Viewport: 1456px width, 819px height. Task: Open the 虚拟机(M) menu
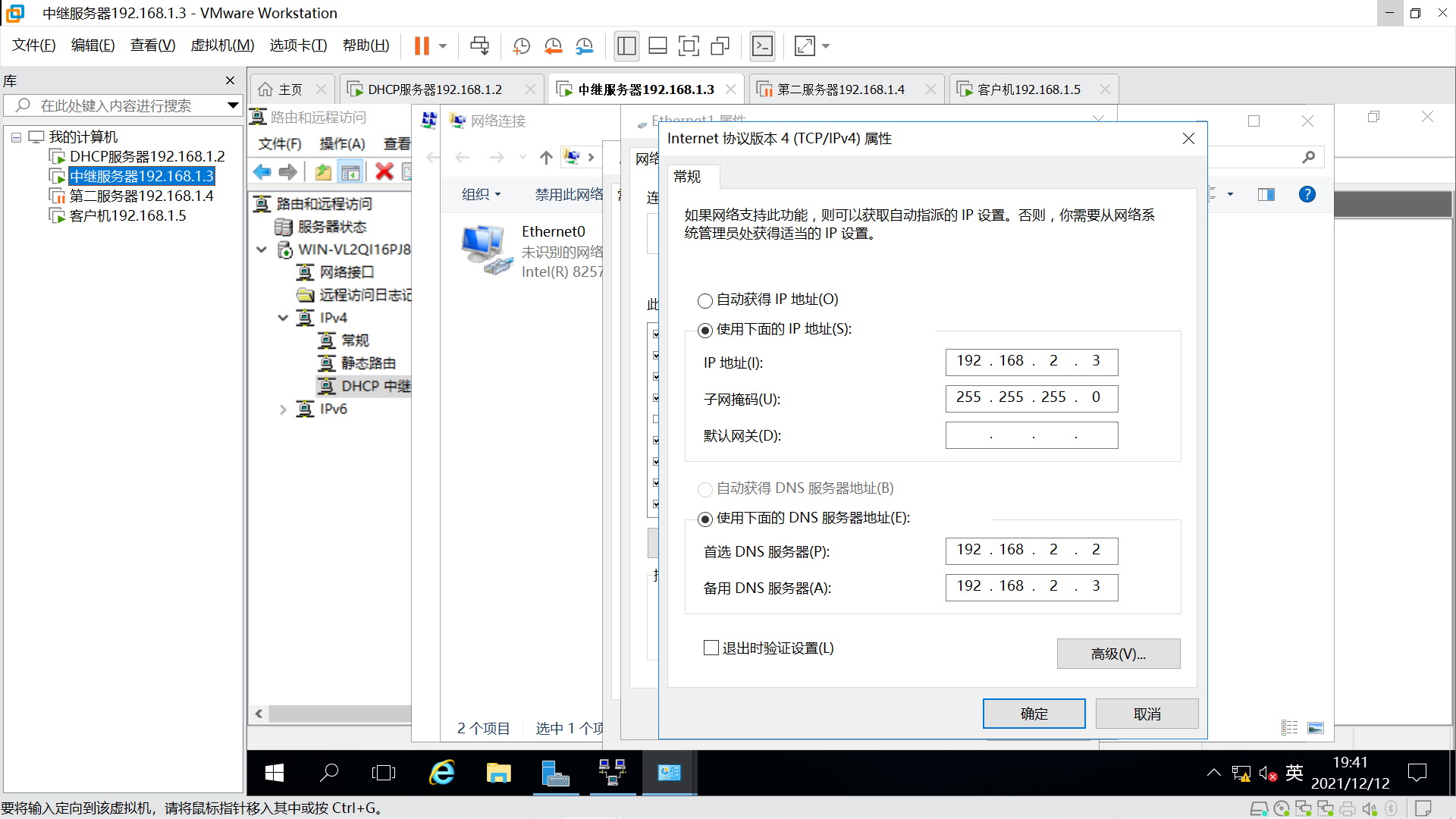point(222,45)
